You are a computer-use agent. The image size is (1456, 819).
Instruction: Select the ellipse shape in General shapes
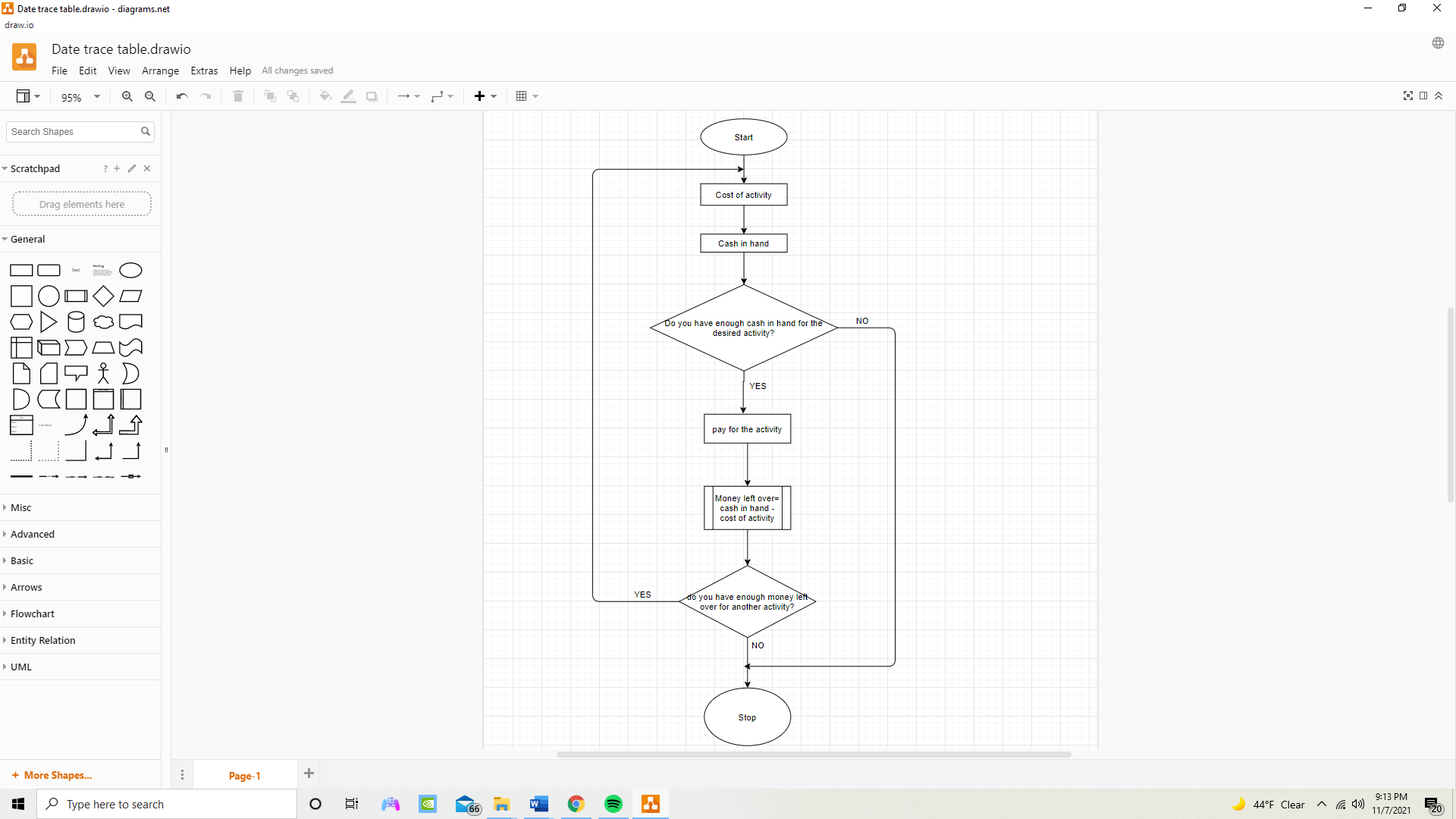coord(130,270)
